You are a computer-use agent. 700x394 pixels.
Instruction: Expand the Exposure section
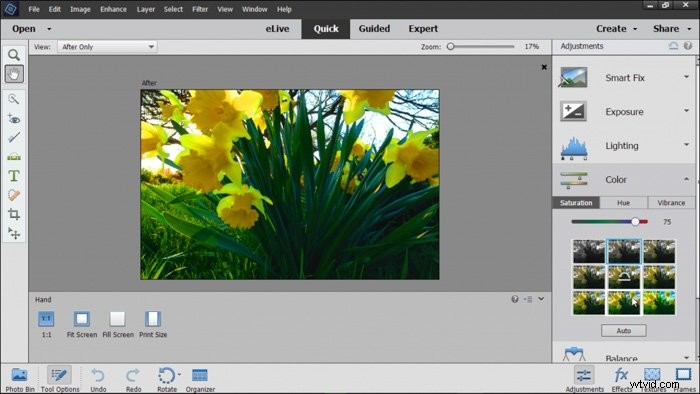[686, 111]
